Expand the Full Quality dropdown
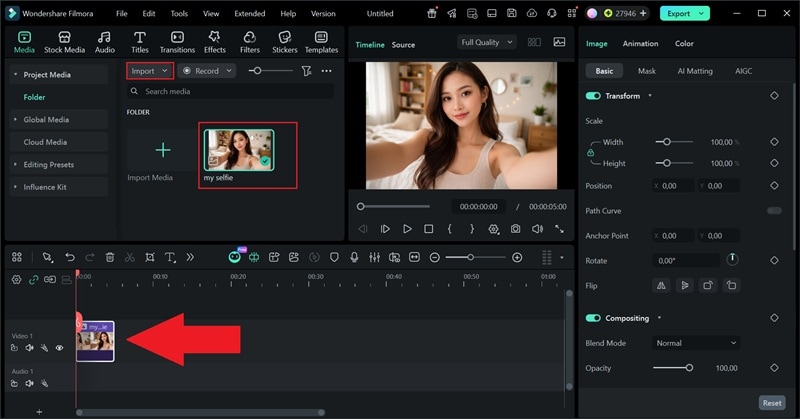This screenshot has width=800, height=419. pyautogui.click(x=487, y=43)
